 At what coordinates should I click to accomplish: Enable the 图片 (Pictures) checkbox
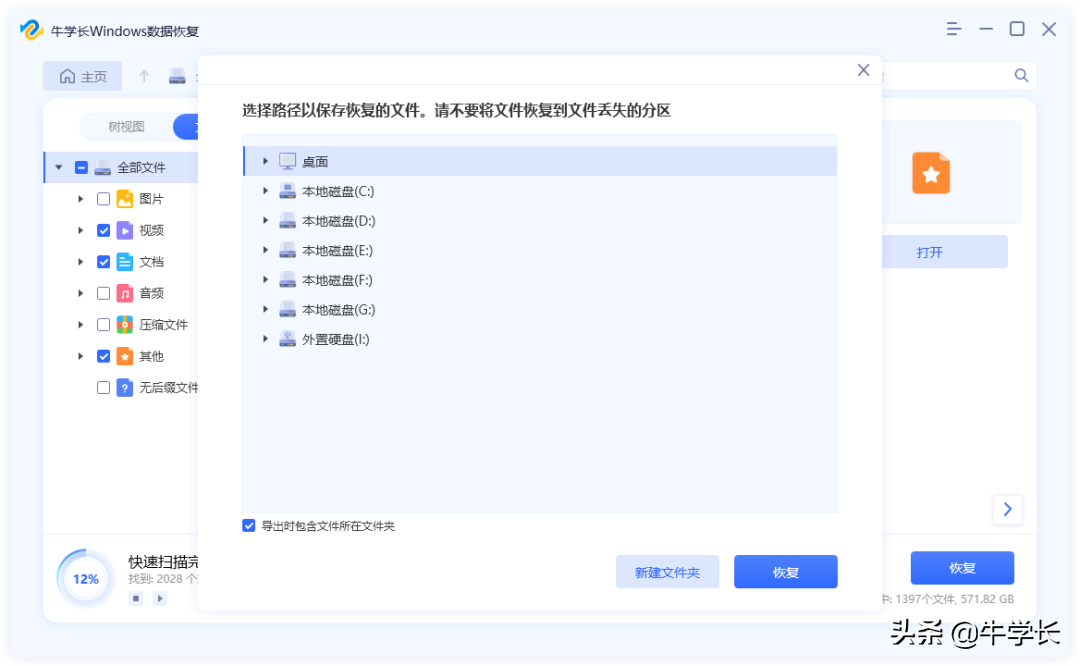(104, 198)
